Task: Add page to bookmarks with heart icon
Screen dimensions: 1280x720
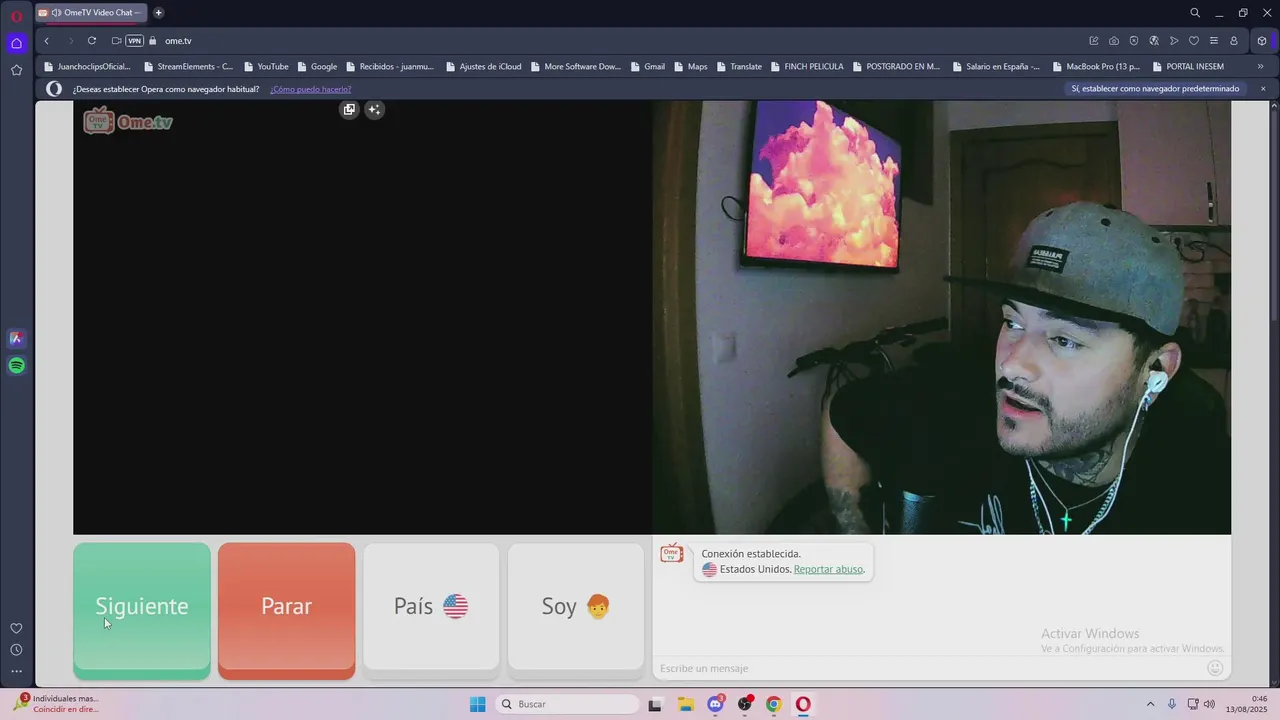Action: click(x=1194, y=41)
